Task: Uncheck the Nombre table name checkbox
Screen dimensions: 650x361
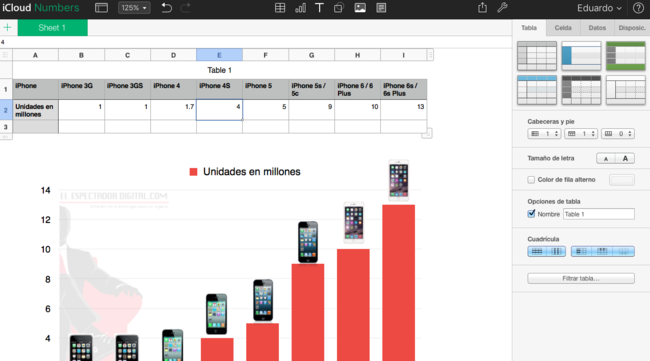Action: (x=531, y=214)
